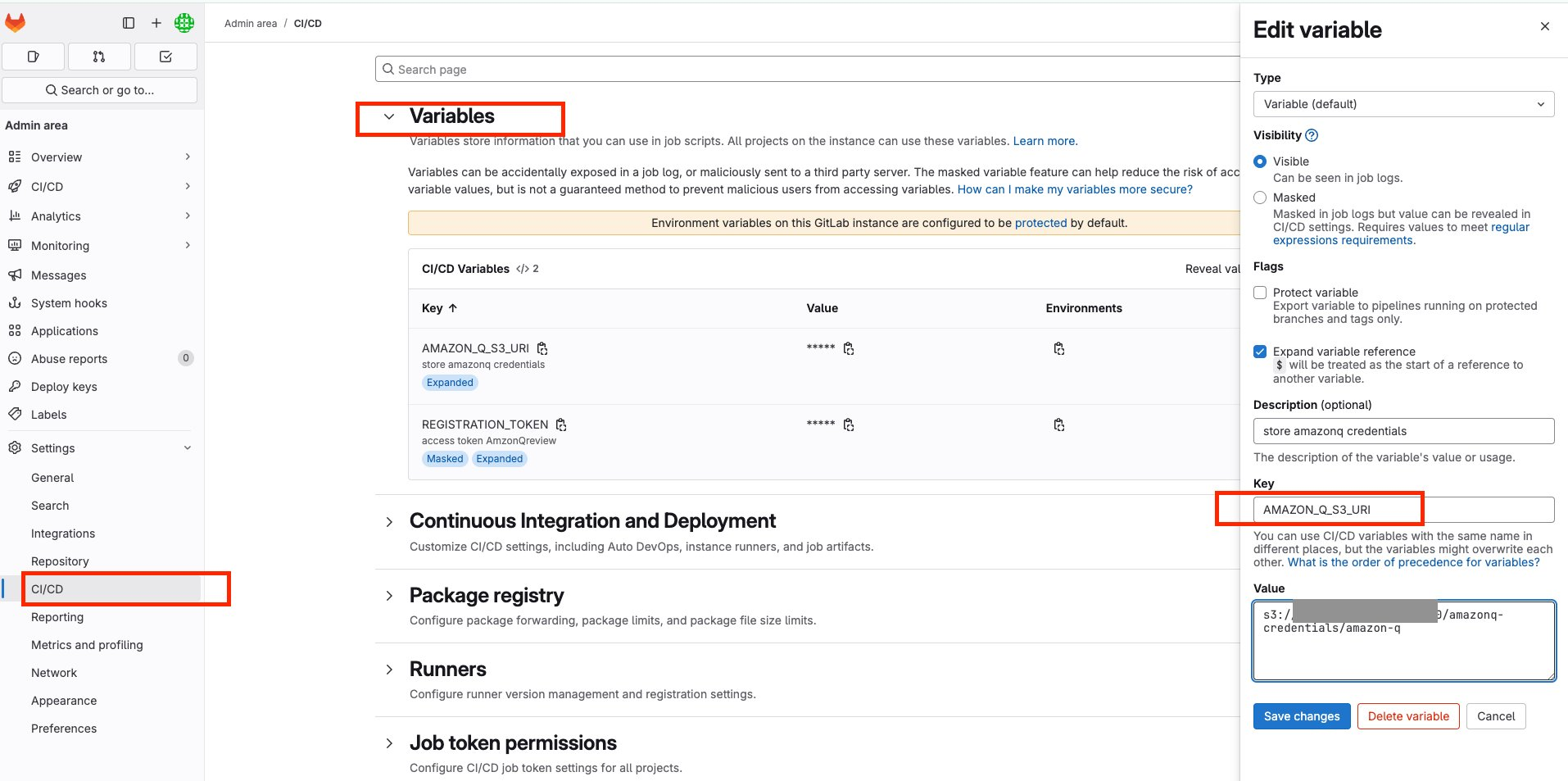Copy the AMAZON_Q_S3_URI key name
Viewport: 1568px width, 781px height.
click(x=542, y=348)
